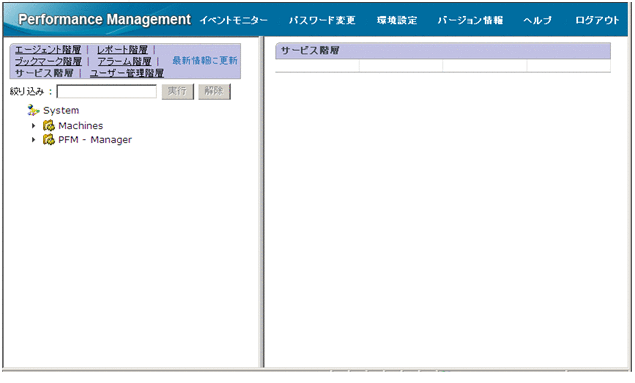This screenshot has width=635, height=383.
Task: Open ヘルプ in the header menu
Action: point(537,20)
